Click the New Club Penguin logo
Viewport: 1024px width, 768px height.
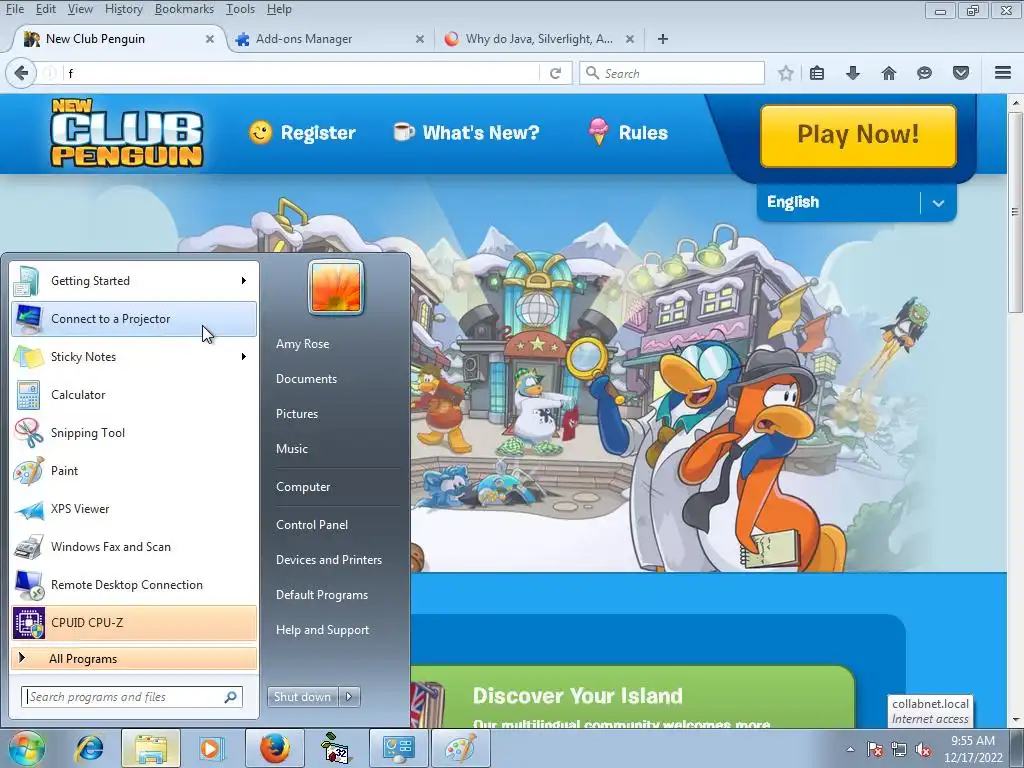pyautogui.click(x=127, y=133)
